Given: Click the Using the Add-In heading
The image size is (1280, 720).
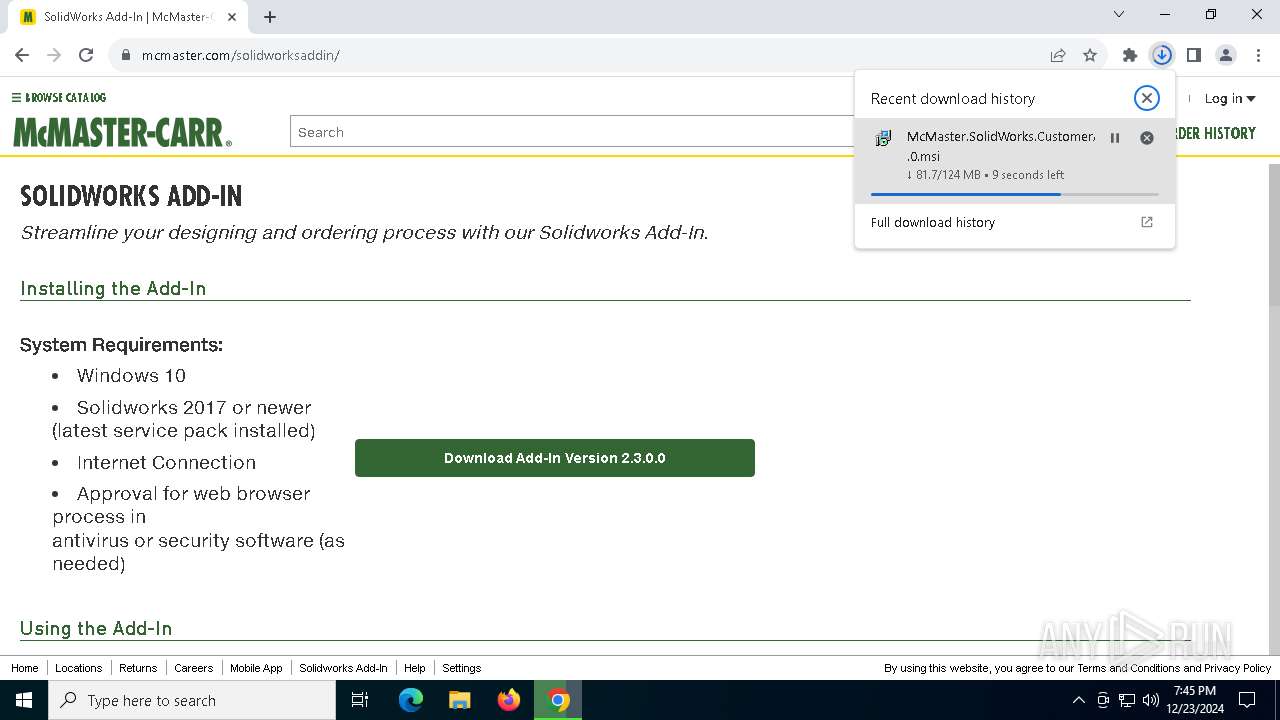Looking at the screenshot, I should coord(96,628).
